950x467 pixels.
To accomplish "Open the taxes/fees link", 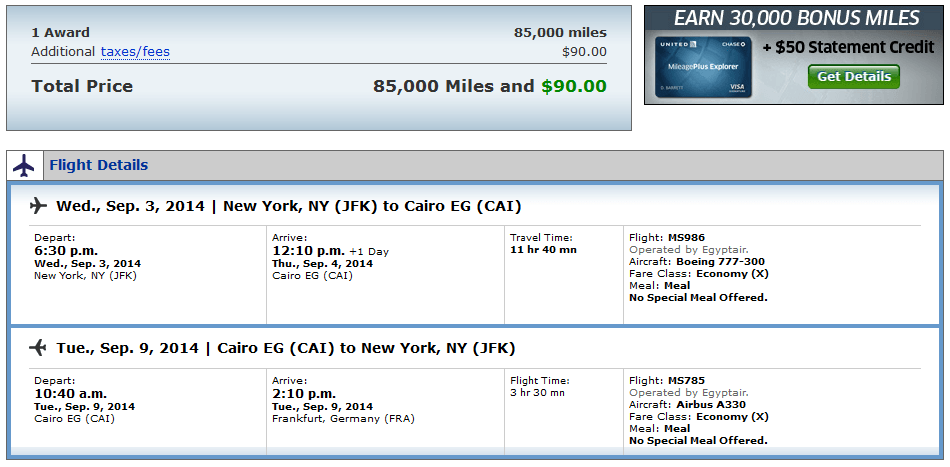I will [x=135, y=51].
